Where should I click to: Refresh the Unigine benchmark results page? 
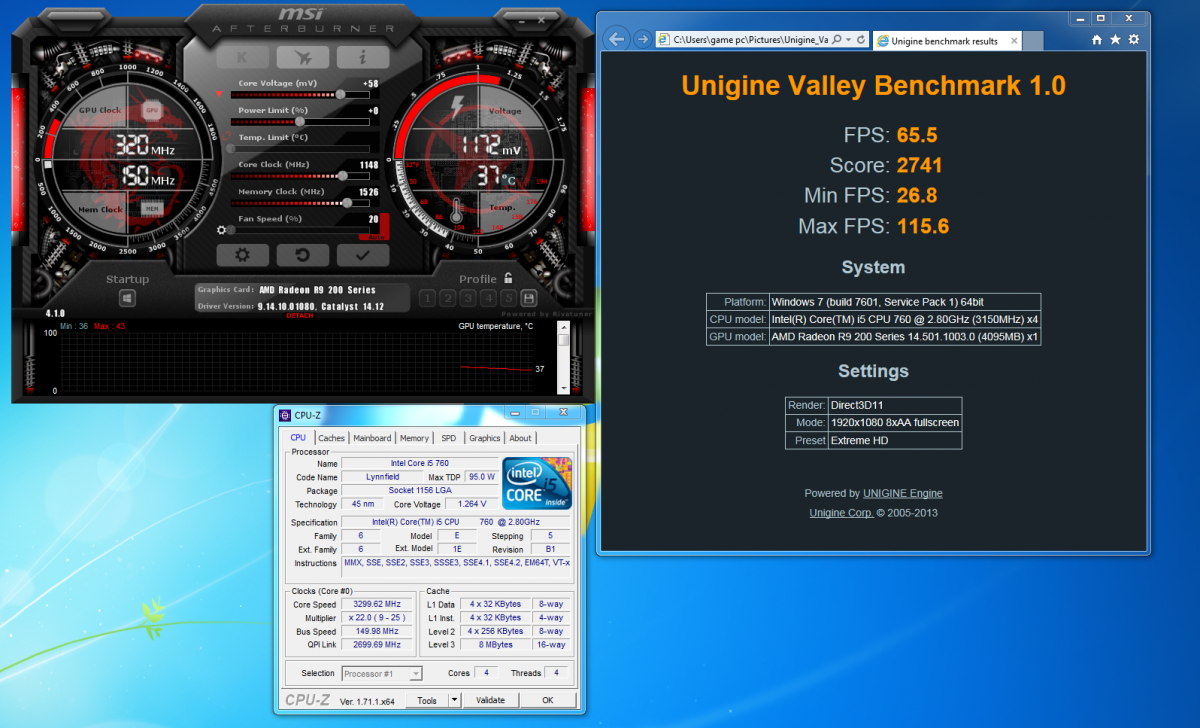point(861,39)
